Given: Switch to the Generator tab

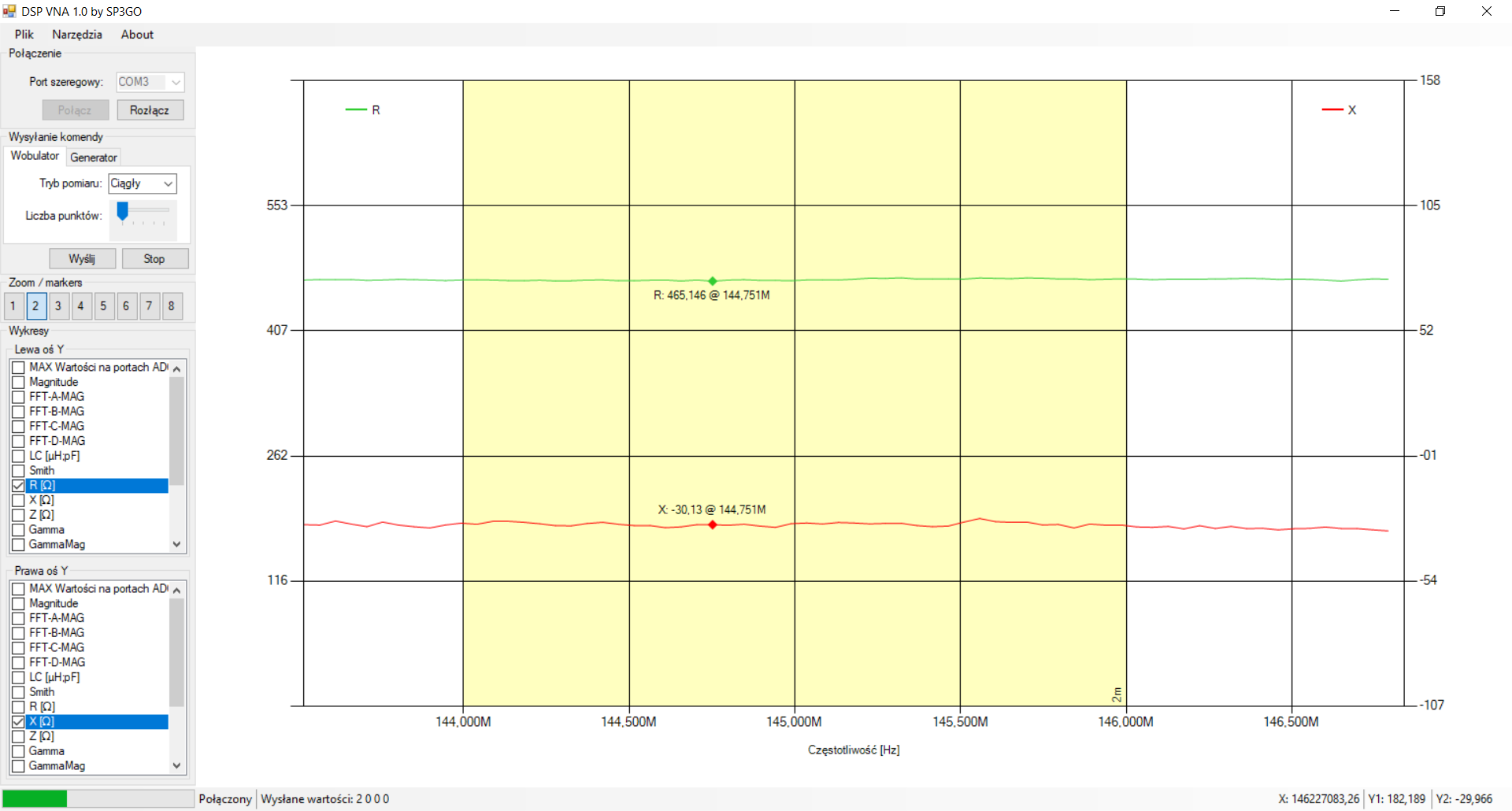Looking at the screenshot, I should tap(94, 157).
